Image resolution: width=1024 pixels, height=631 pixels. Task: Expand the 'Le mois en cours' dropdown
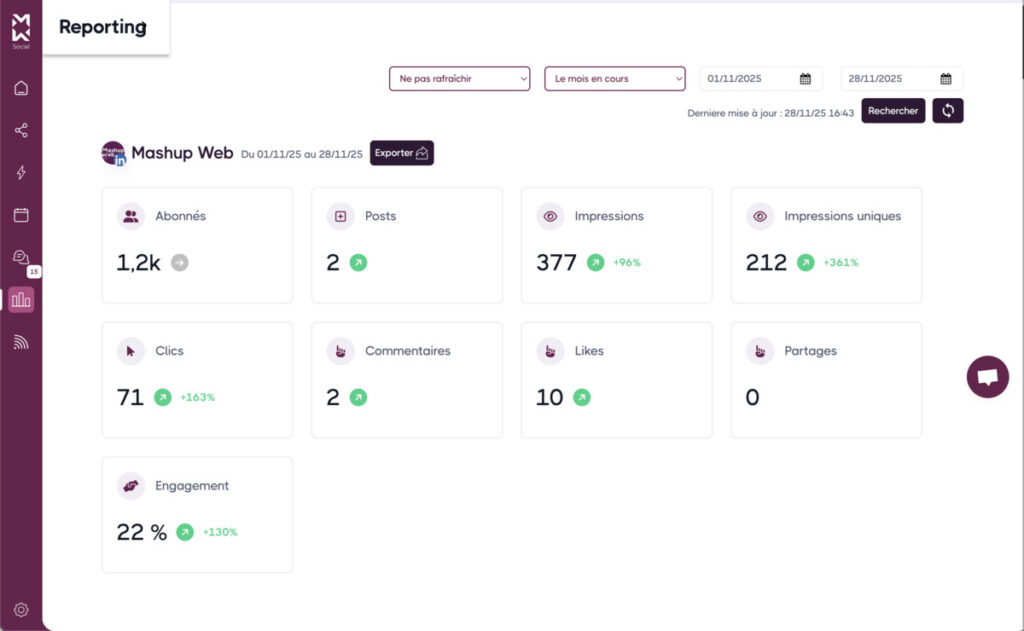click(614, 79)
